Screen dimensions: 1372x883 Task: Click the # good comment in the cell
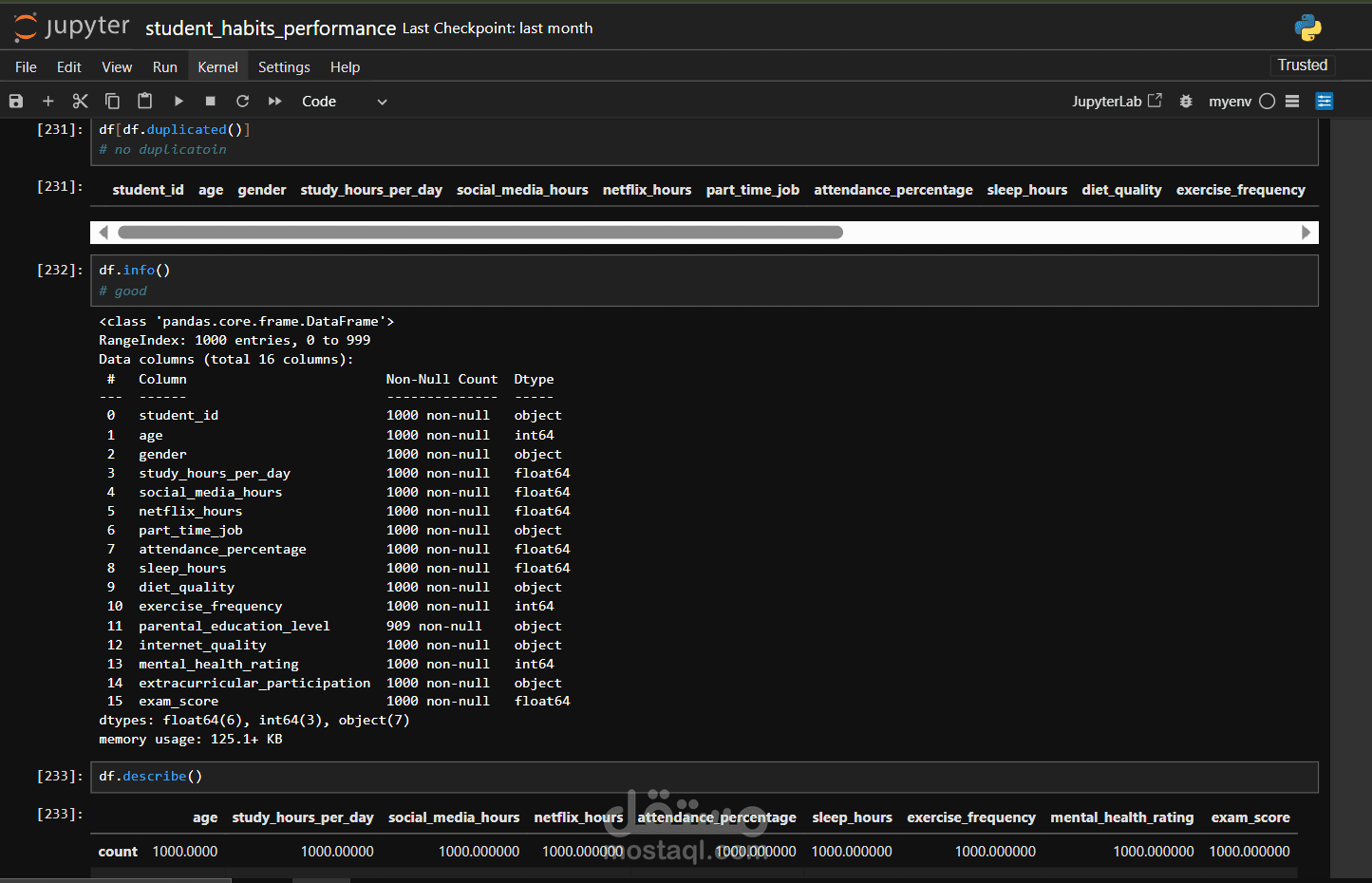pos(123,291)
